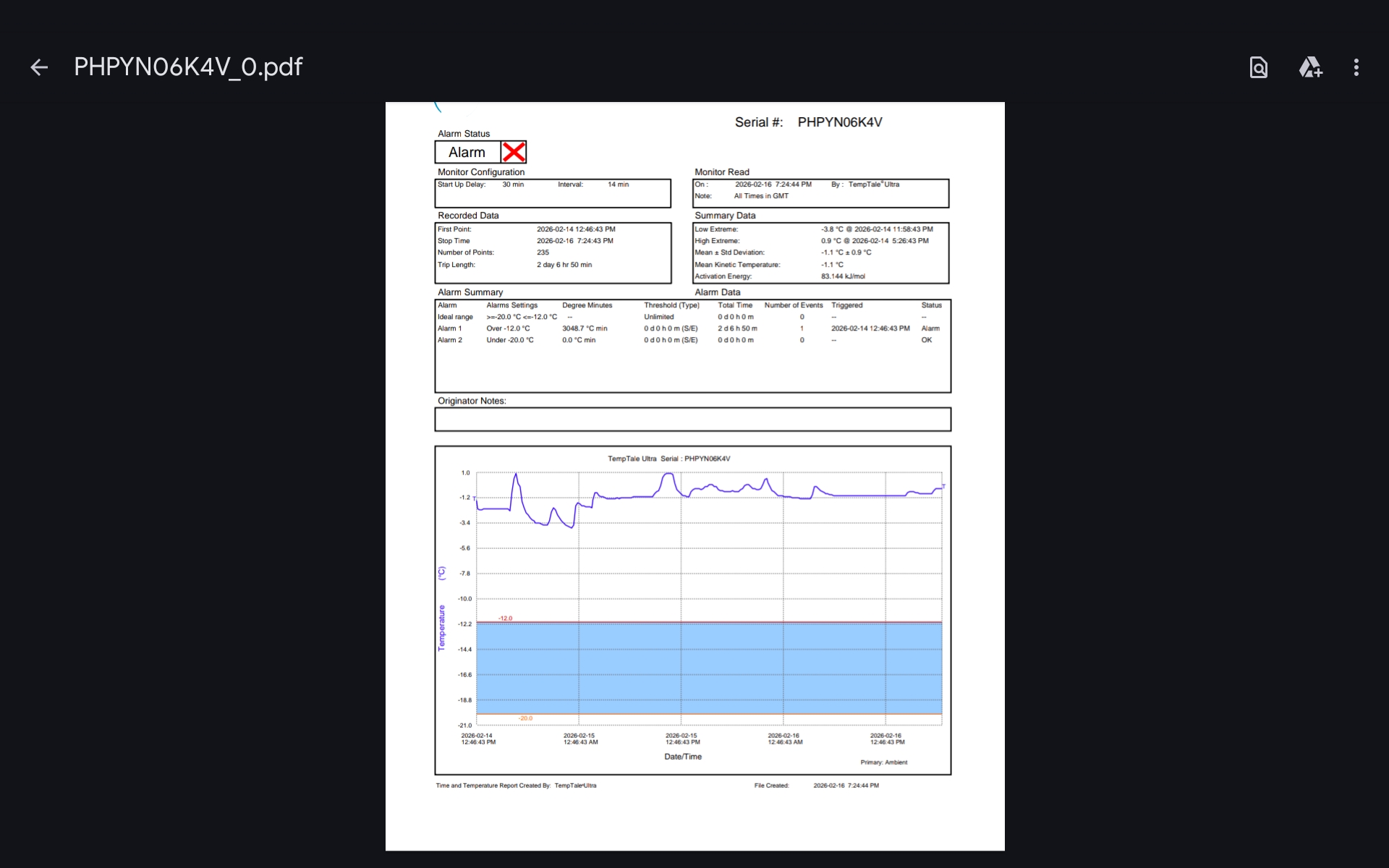Click the chart title TempTale Ultra Serial
The height and width of the screenshot is (868, 1389).
[x=668, y=459]
